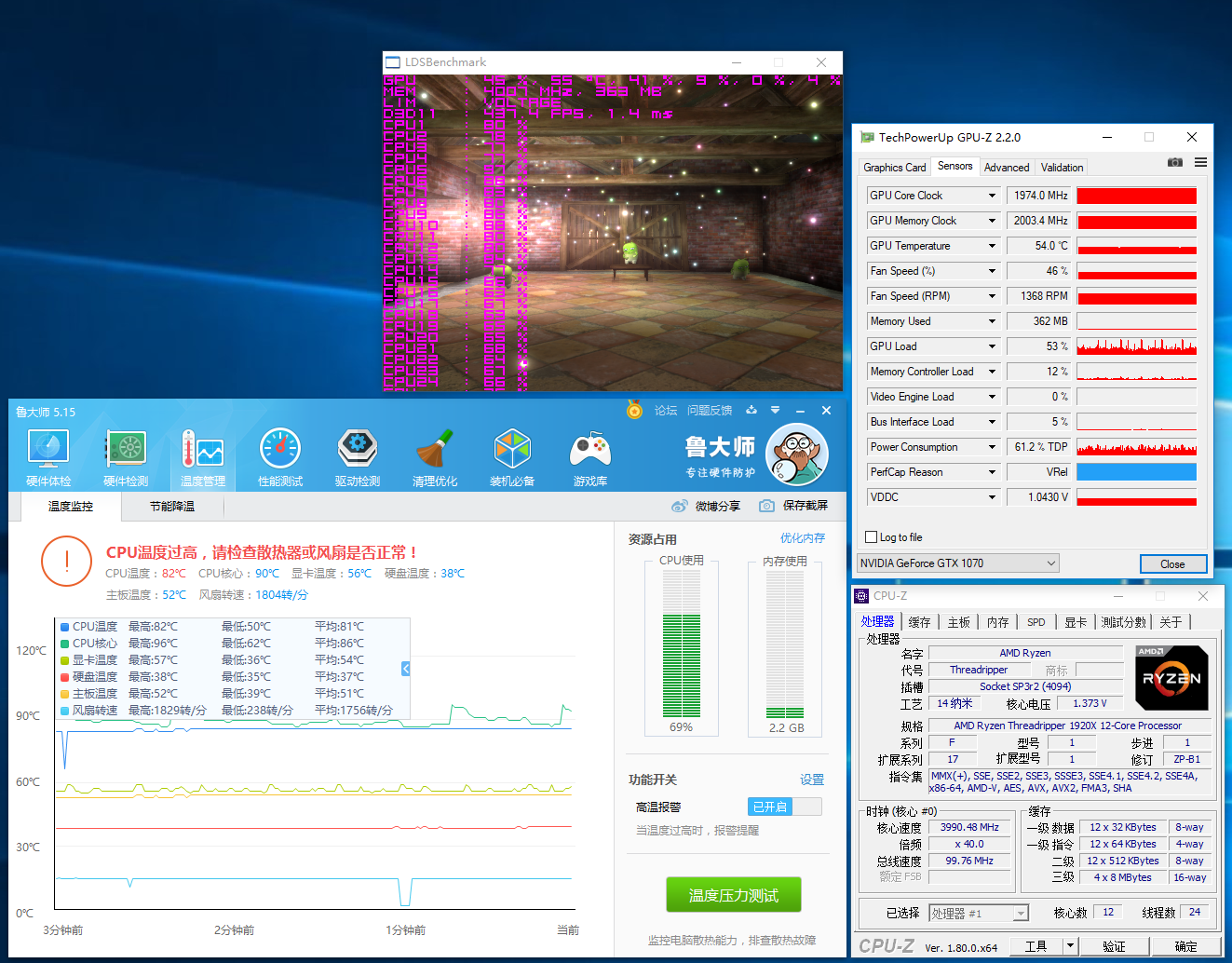Image resolution: width=1232 pixels, height=963 pixels.
Task: Switch to the CPU-Z 内存 tab
Action: (x=997, y=622)
